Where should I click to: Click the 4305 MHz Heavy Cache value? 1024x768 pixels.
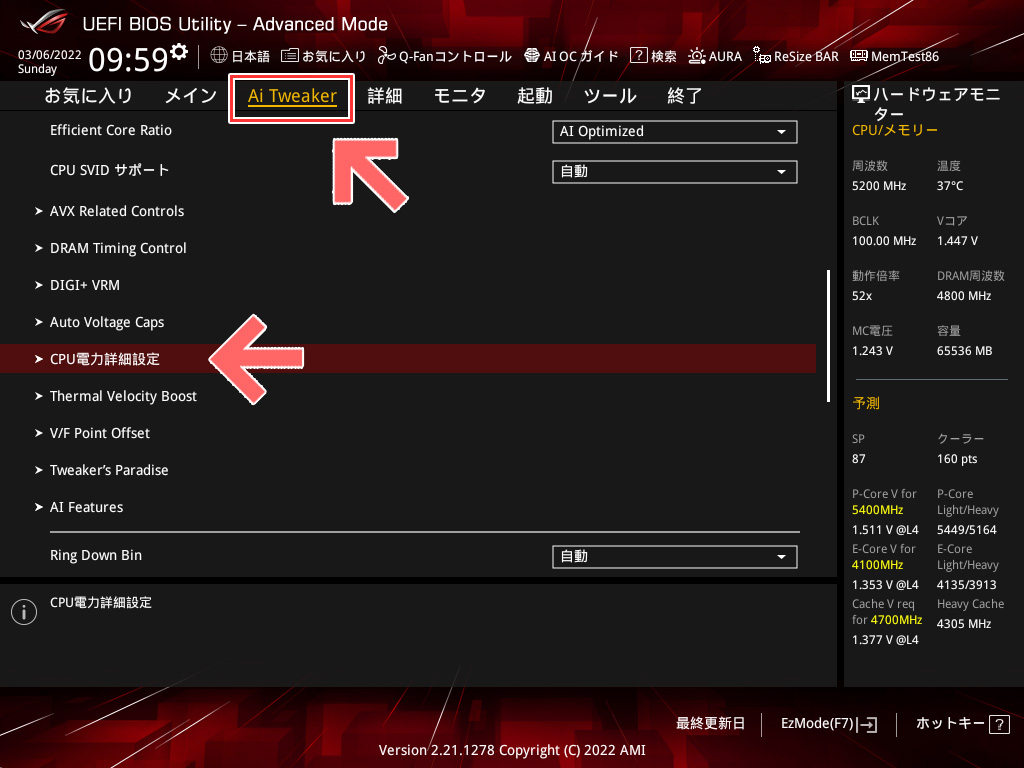click(x=964, y=624)
